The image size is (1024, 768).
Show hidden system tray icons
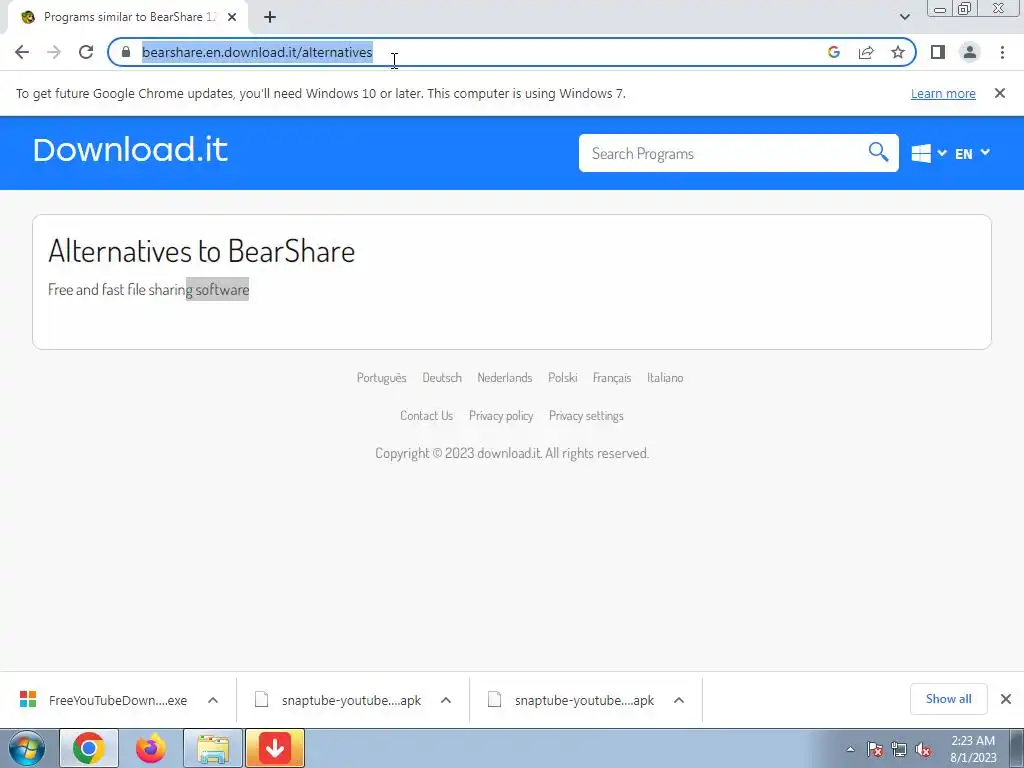850,749
